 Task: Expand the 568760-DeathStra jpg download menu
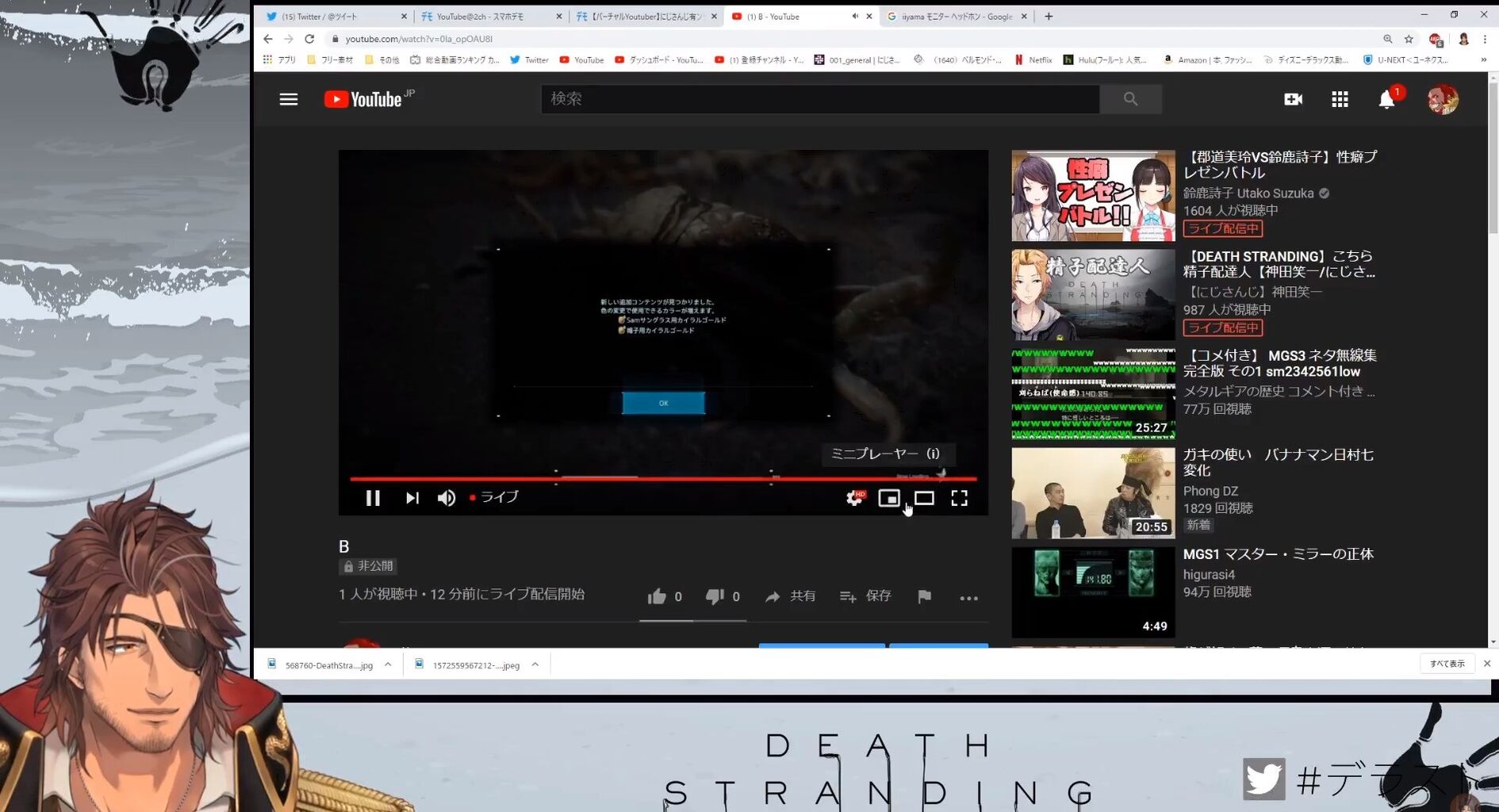pyautogui.click(x=388, y=665)
